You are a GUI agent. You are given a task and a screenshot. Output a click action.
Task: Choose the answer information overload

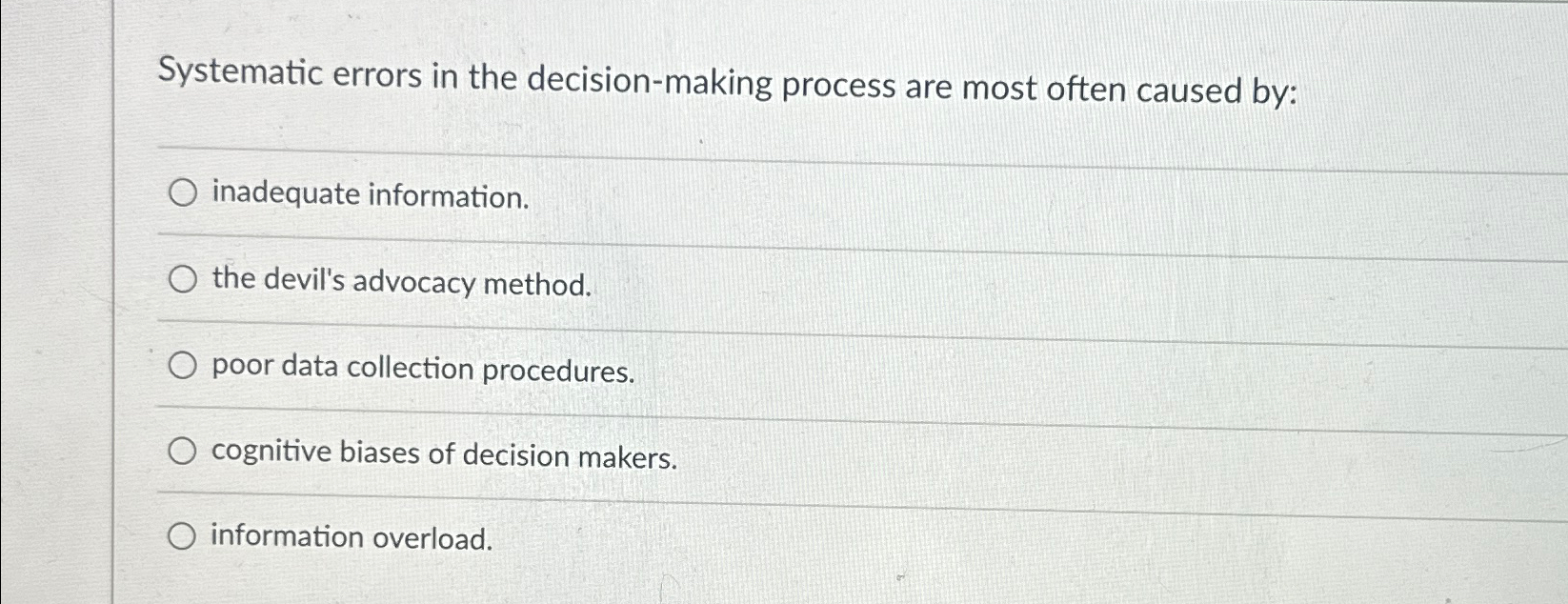pyautogui.click(x=351, y=538)
